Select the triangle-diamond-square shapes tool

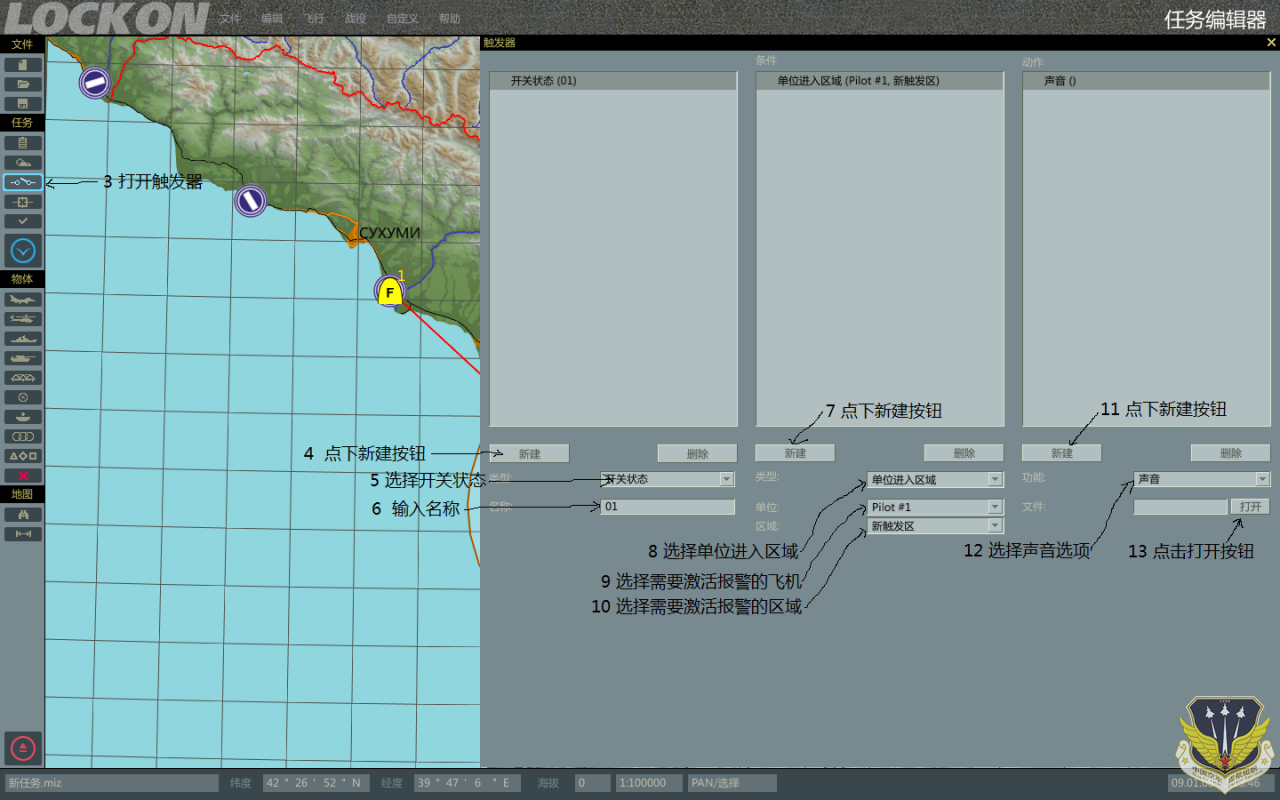[x=22, y=455]
